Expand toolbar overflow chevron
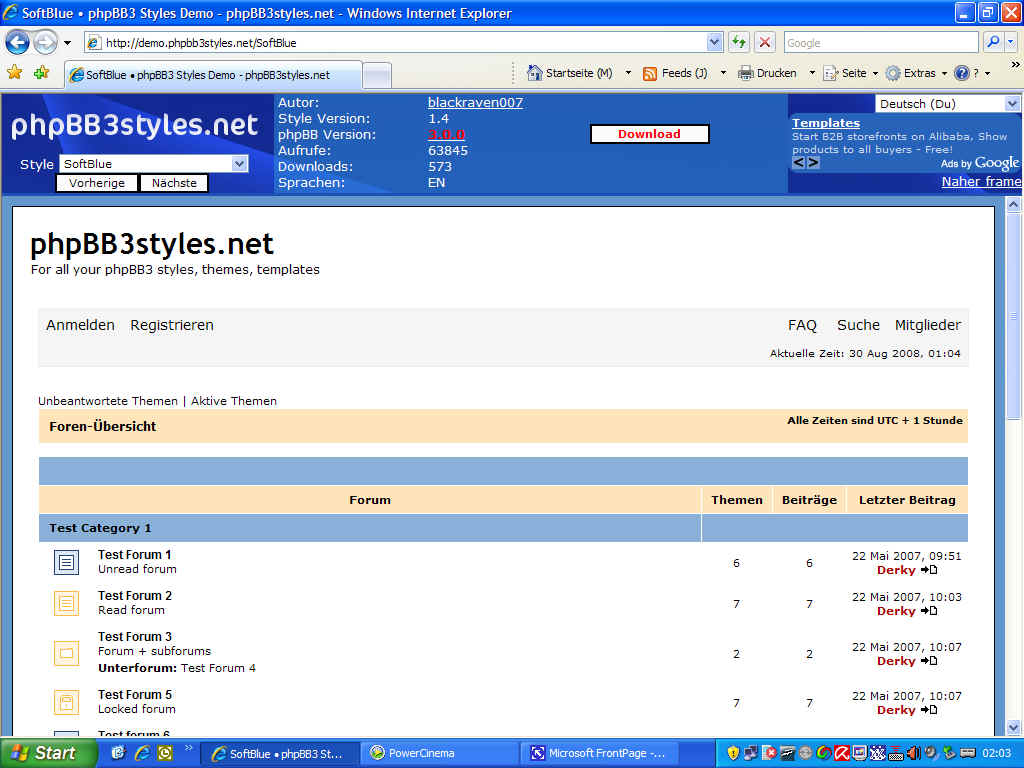Viewport: 1024px width, 768px height. click(x=1016, y=65)
